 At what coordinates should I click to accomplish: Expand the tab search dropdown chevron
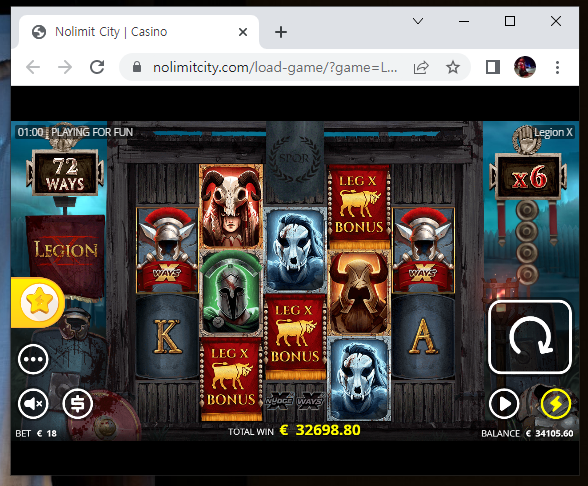[x=418, y=21]
